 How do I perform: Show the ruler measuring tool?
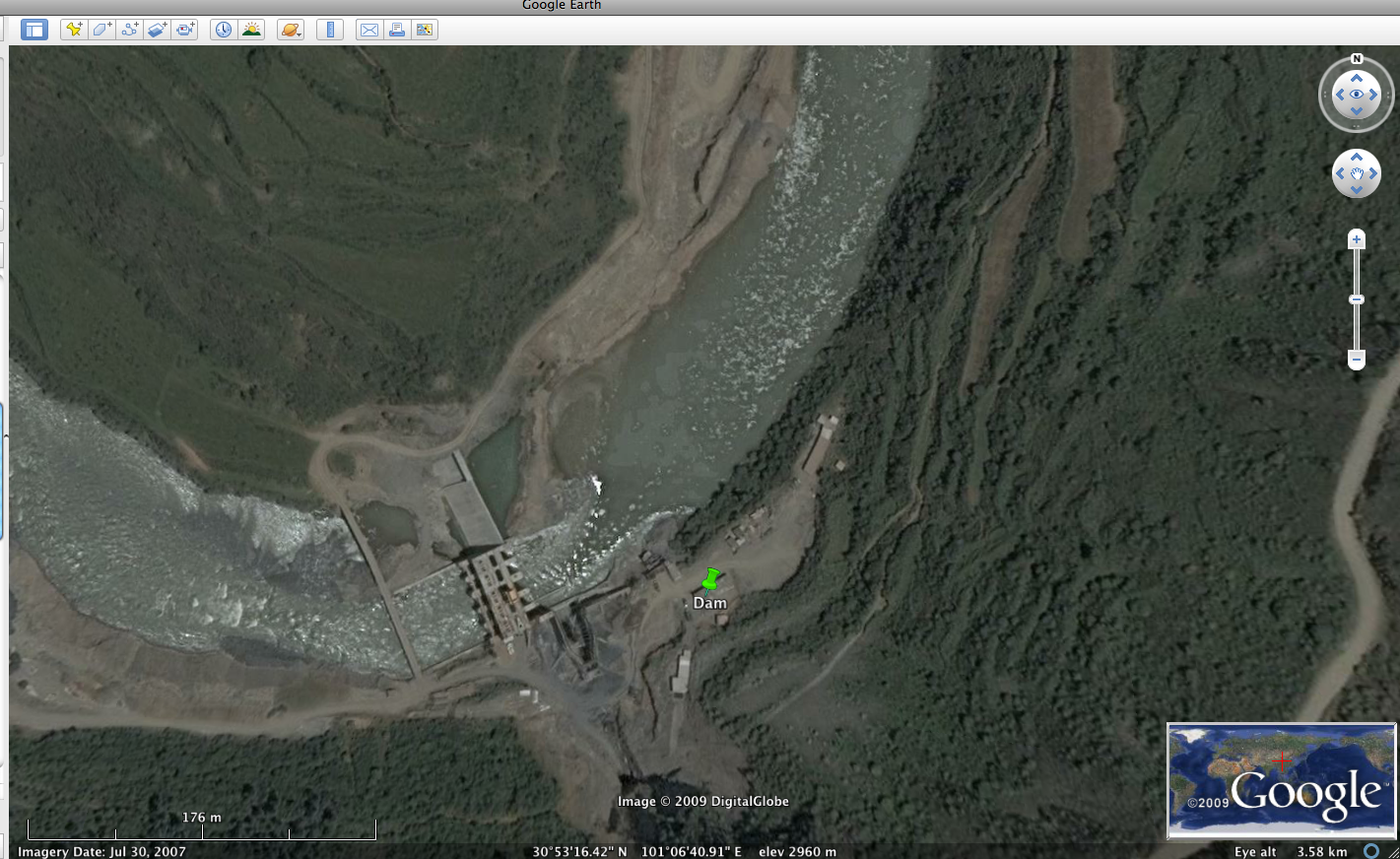click(x=330, y=30)
